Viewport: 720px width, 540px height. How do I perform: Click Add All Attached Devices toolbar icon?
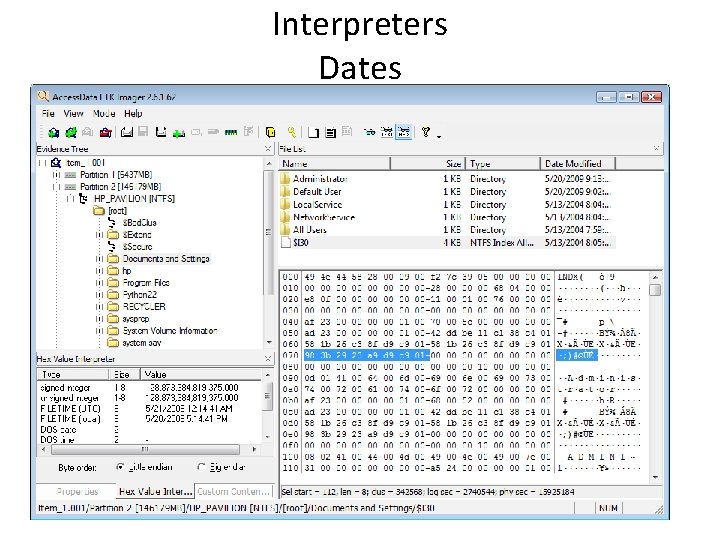click(x=71, y=133)
